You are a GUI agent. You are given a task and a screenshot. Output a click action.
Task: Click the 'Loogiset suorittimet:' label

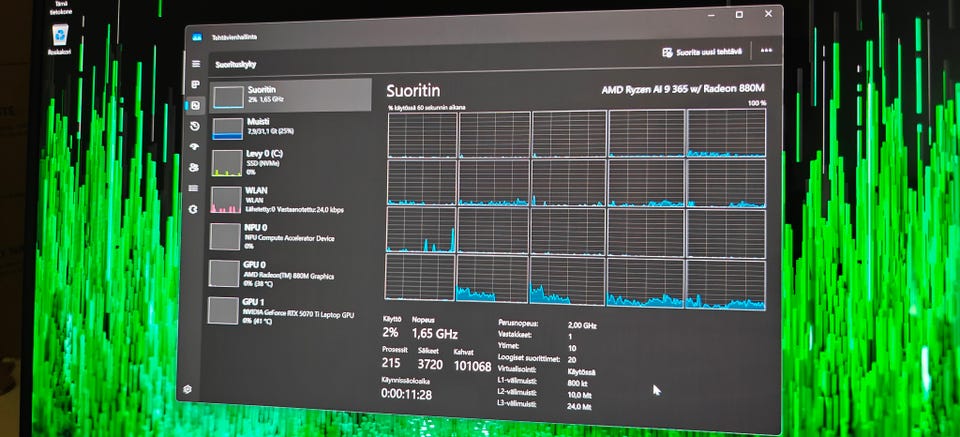coord(528,359)
